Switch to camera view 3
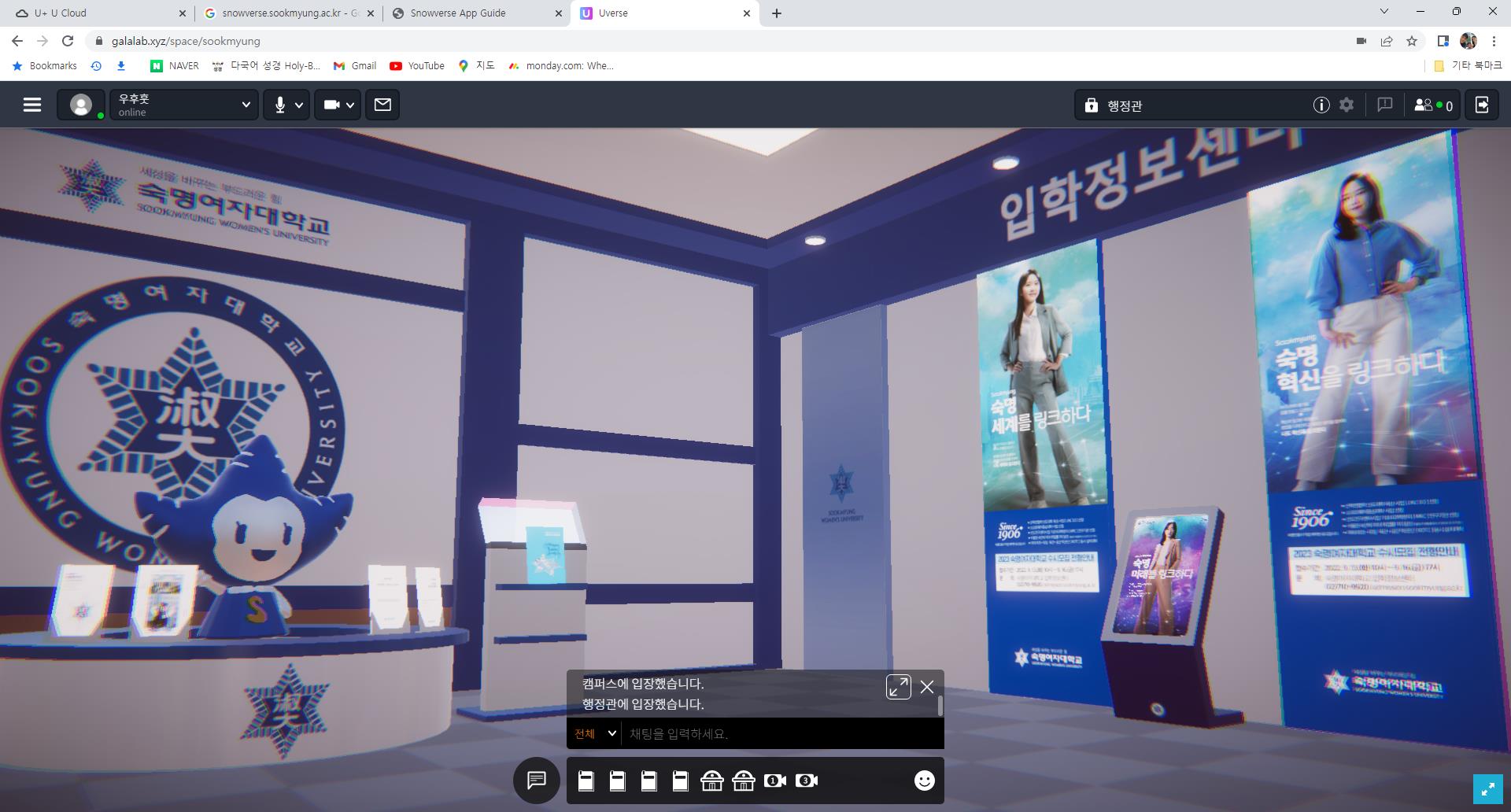 [807, 781]
